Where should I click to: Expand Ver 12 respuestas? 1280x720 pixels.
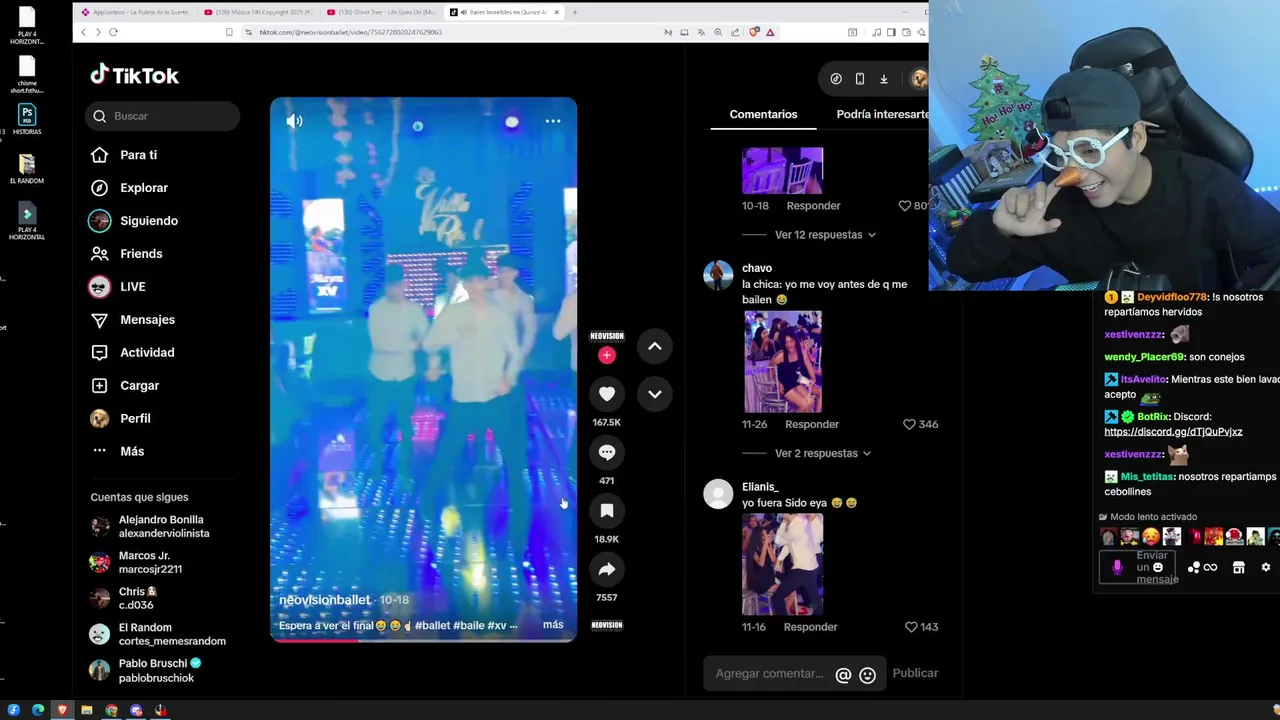coord(825,235)
